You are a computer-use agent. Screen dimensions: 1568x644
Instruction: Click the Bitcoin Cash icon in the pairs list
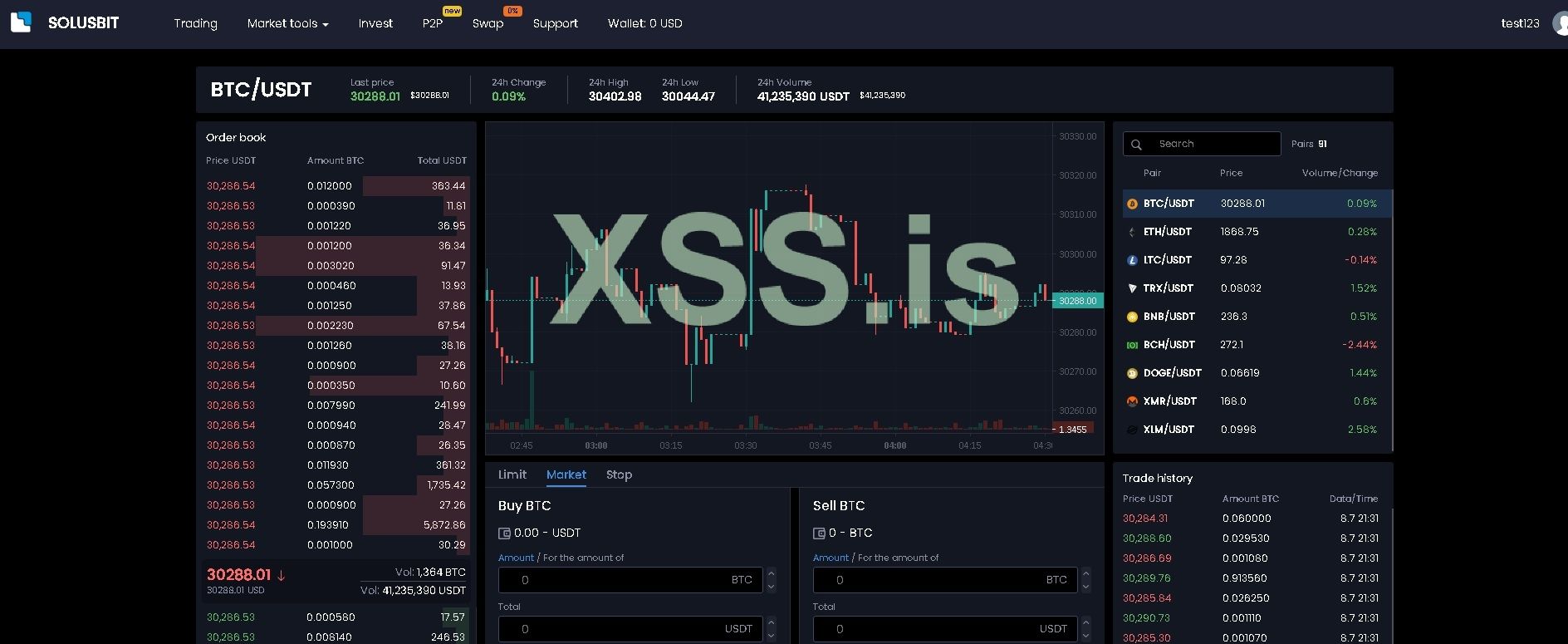tap(1132, 345)
